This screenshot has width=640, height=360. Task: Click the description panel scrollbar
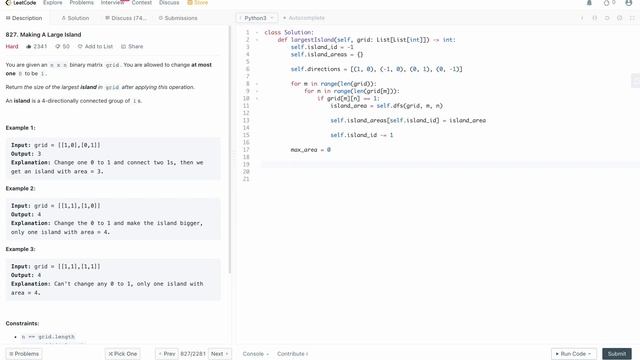point(230,150)
